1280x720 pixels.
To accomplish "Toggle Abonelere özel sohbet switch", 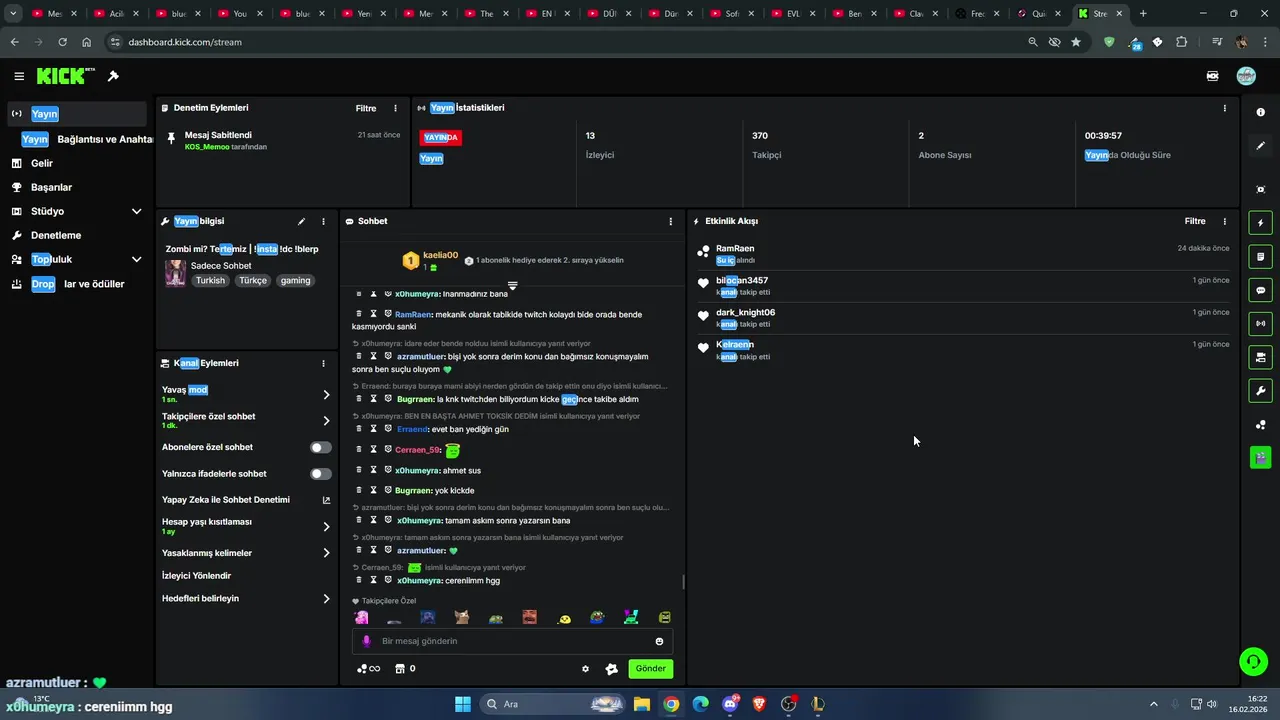I will [x=321, y=448].
